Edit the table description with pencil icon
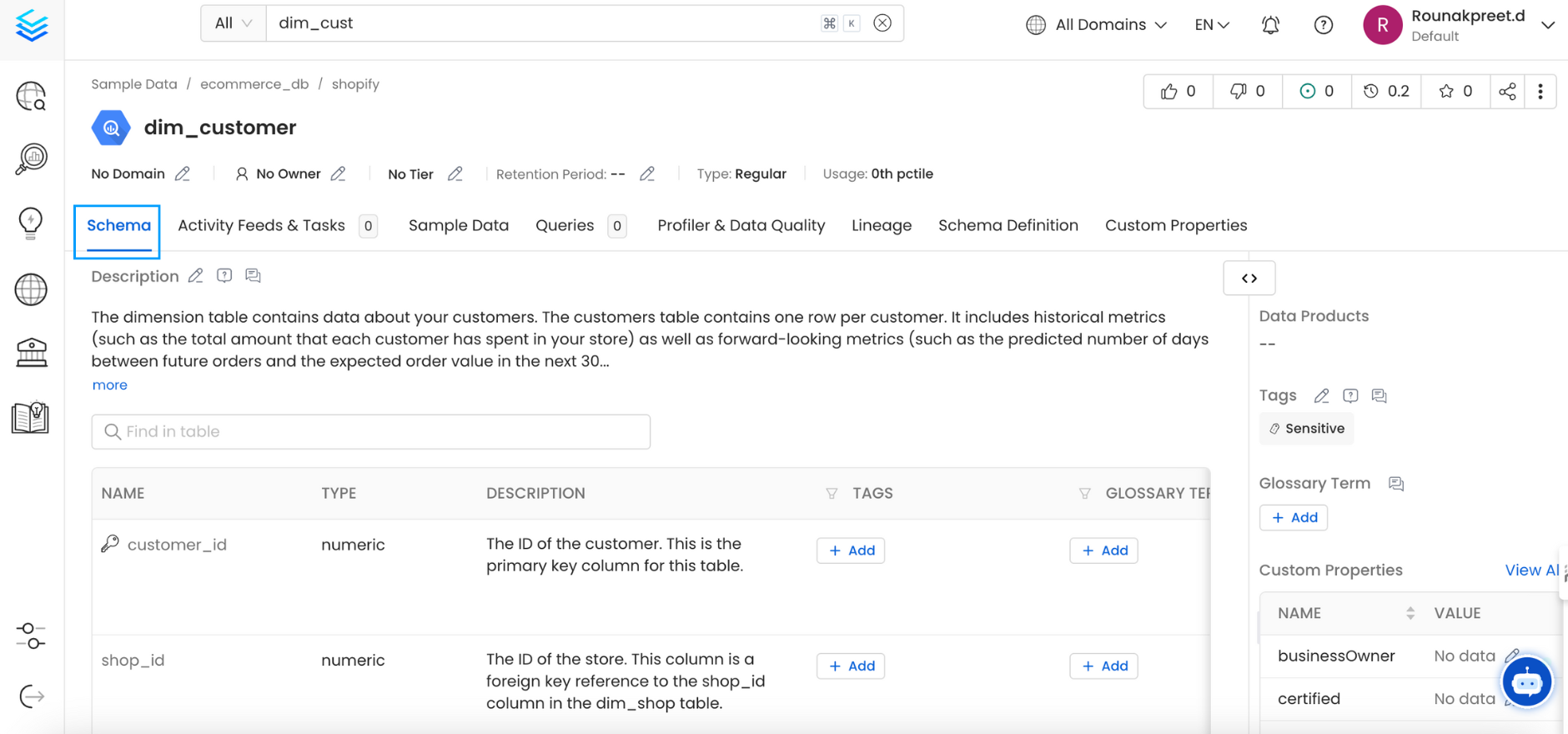 (196, 276)
